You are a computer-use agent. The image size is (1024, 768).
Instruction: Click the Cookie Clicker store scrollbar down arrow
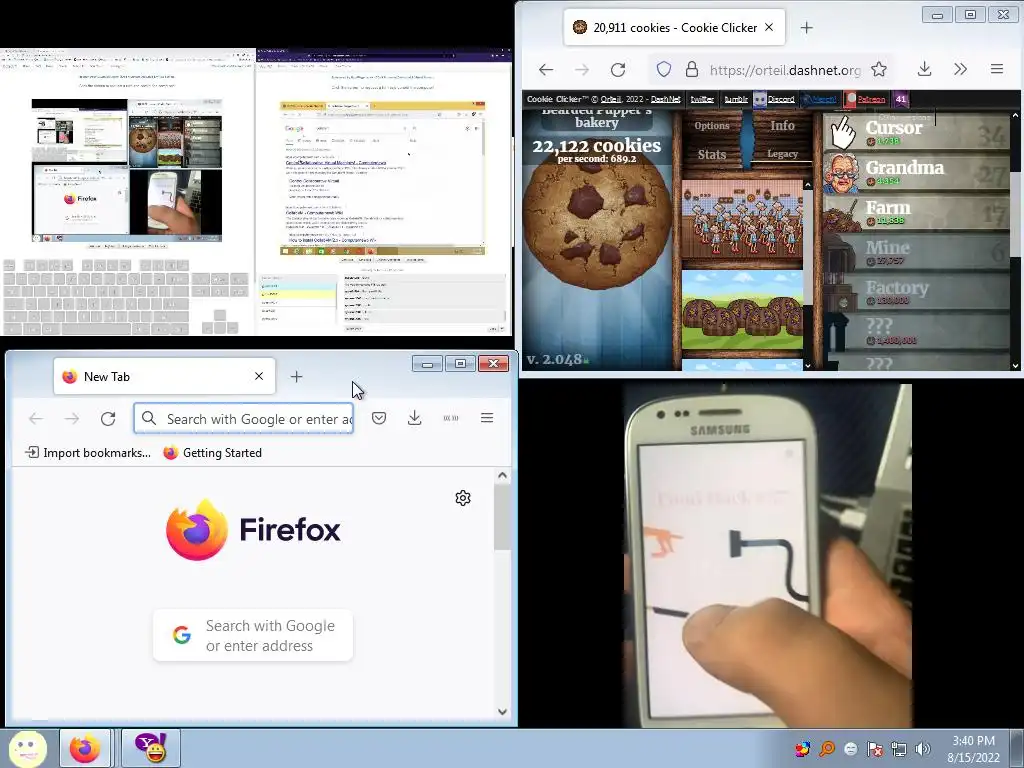coord(1015,366)
